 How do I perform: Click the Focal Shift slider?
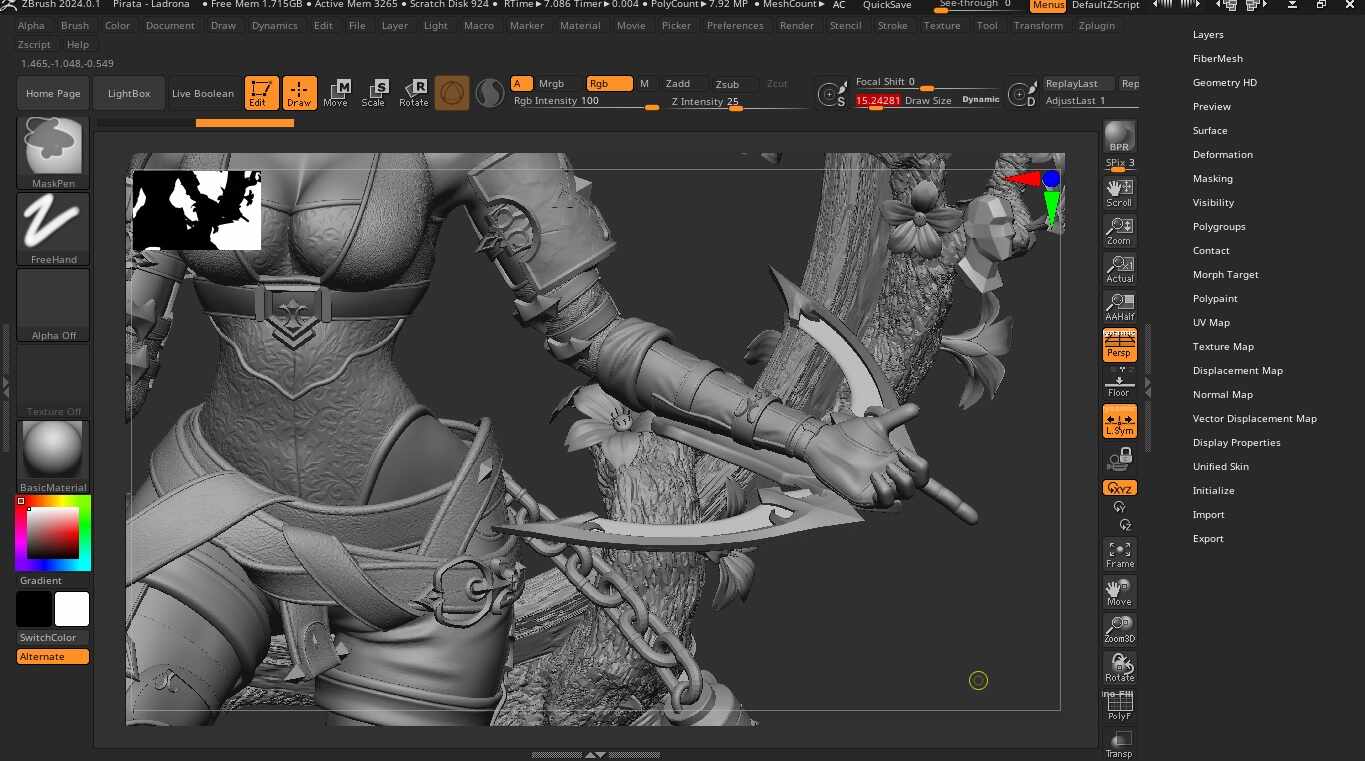pos(927,83)
